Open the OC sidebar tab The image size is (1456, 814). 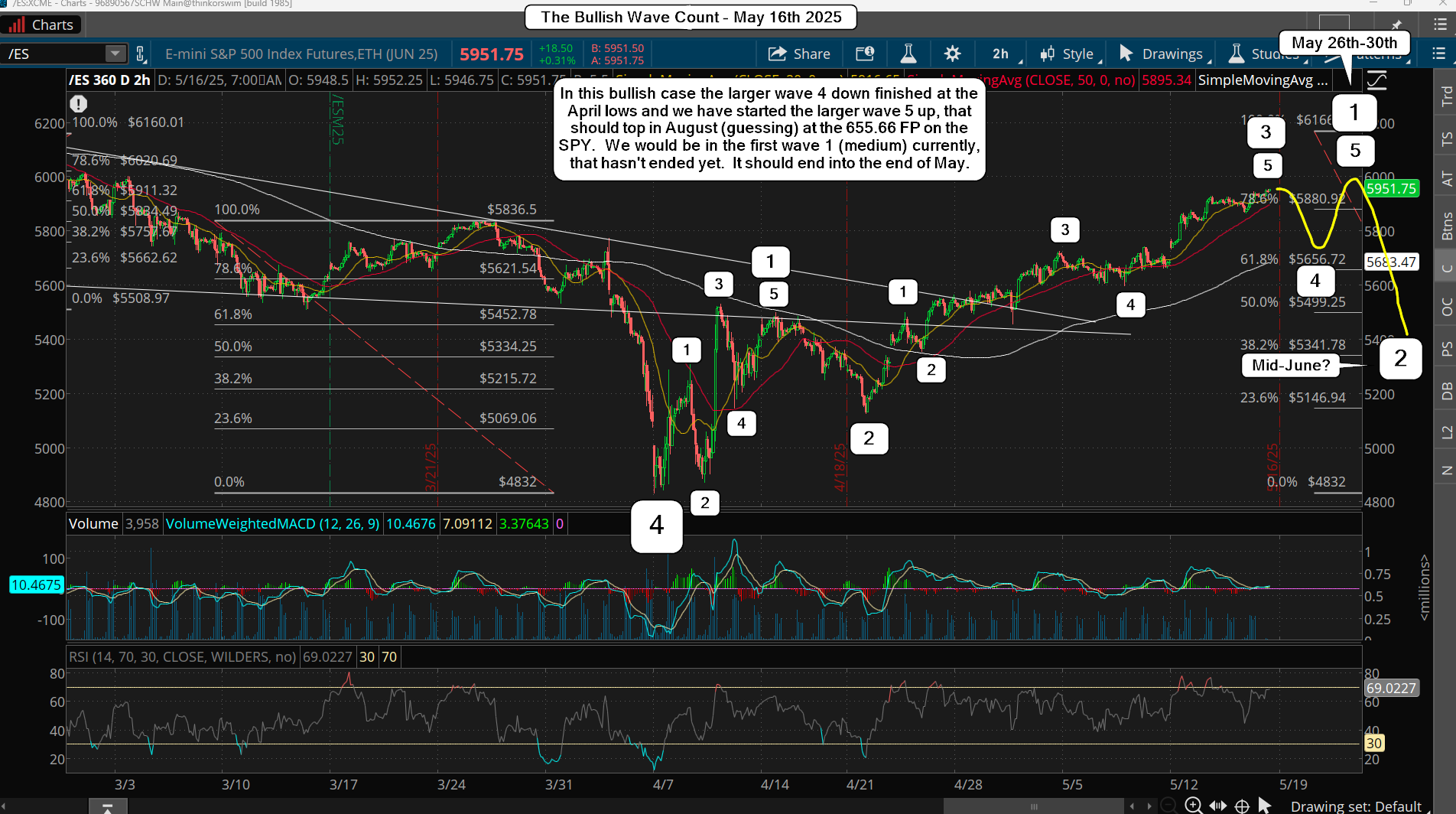tap(1446, 307)
